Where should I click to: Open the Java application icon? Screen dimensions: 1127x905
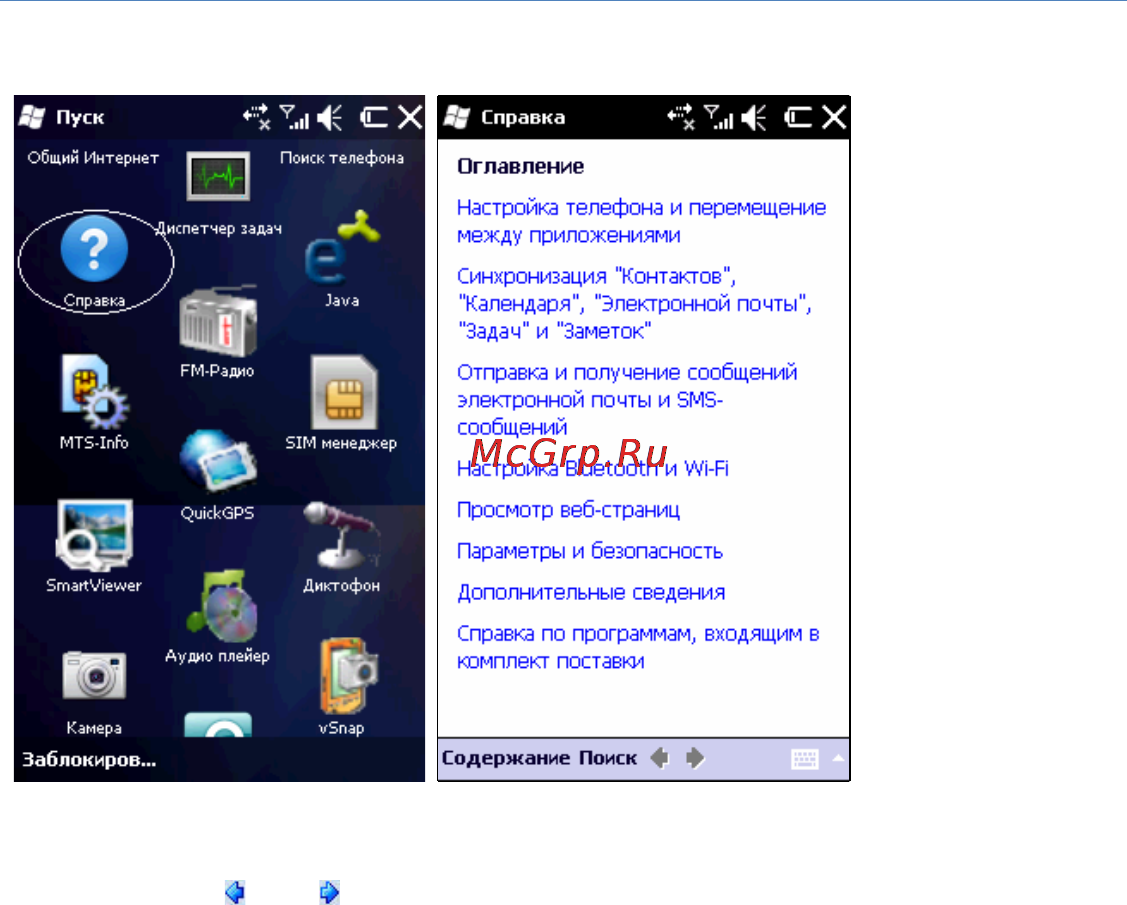click(x=341, y=248)
